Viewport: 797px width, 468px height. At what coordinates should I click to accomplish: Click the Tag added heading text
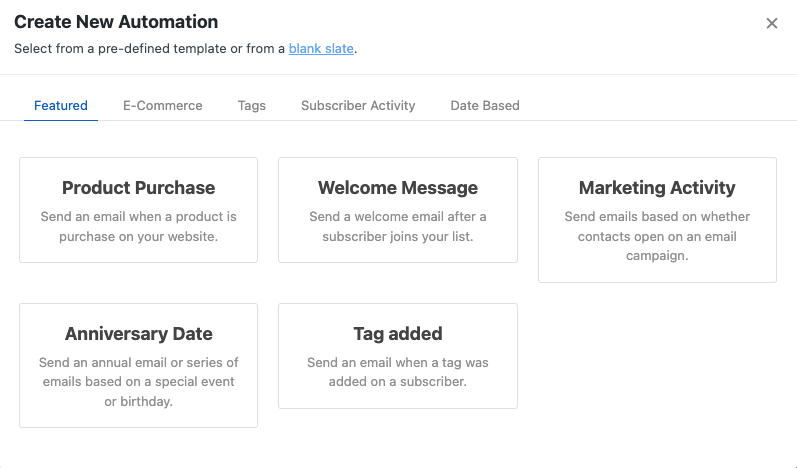398,334
